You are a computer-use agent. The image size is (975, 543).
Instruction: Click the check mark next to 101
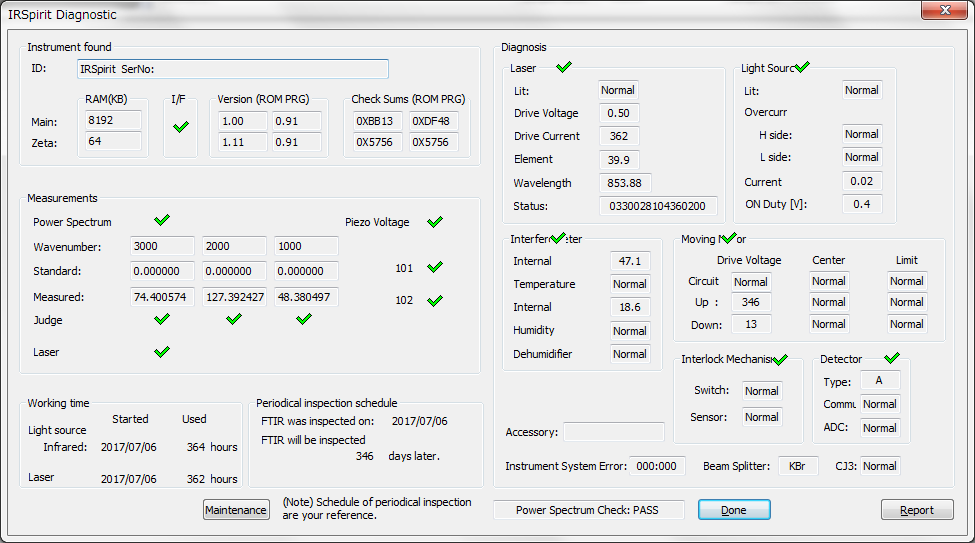point(435,267)
